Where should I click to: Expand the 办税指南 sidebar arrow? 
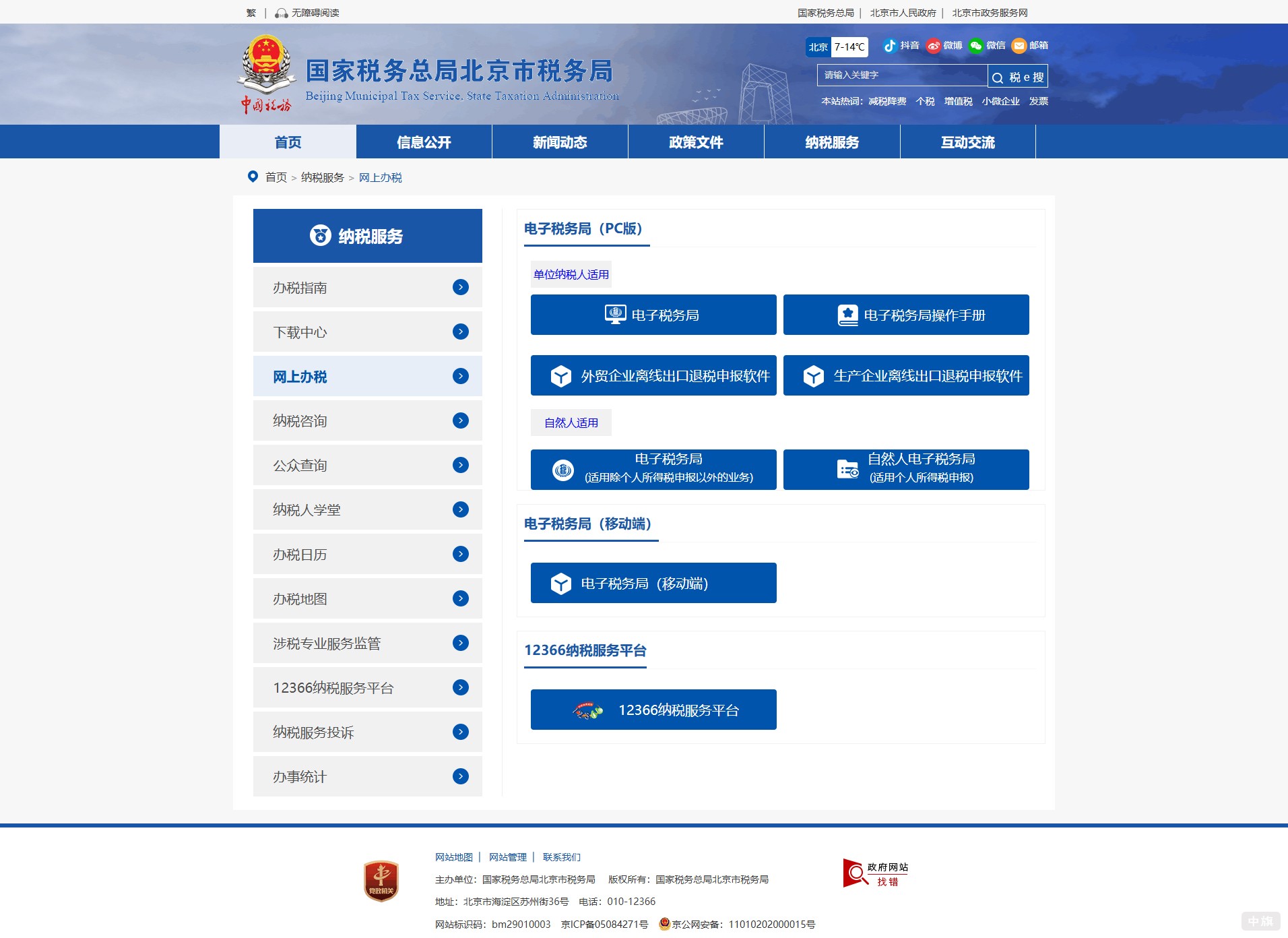pos(461,288)
